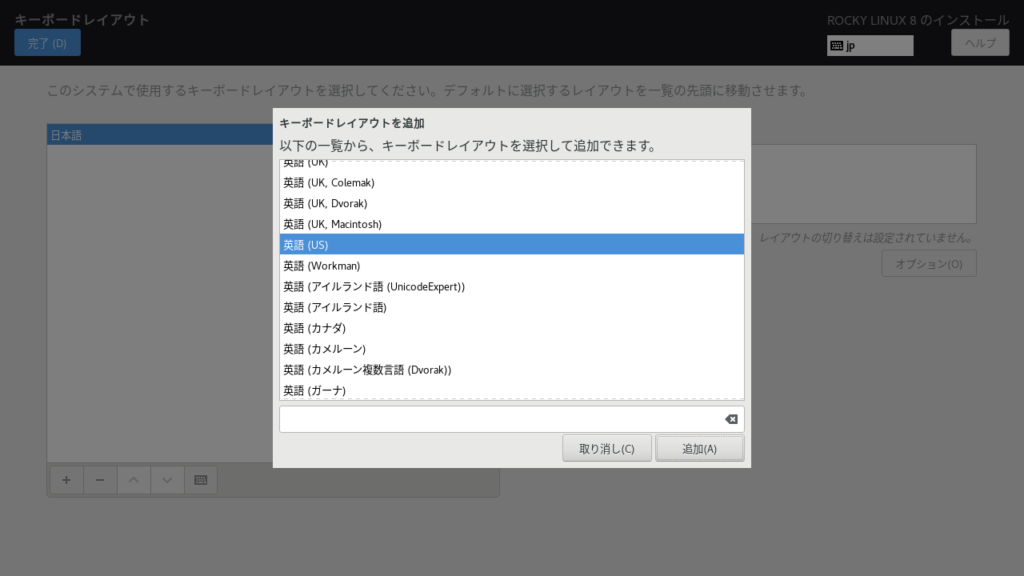The image size is (1024, 576).
Task: Click the clear-text icon in search field
Action: 730,419
